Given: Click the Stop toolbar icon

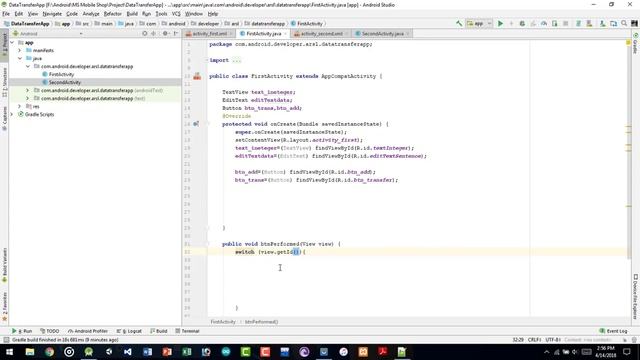Looking at the screenshot, I should click(565, 24).
